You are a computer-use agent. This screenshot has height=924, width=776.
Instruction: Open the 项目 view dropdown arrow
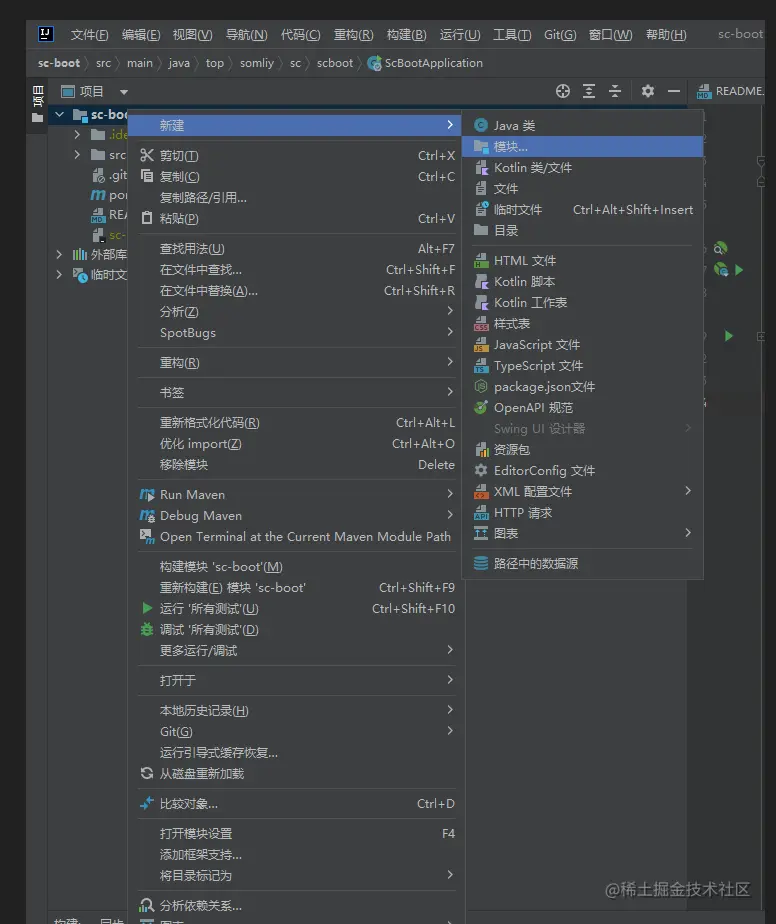click(x=124, y=92)
